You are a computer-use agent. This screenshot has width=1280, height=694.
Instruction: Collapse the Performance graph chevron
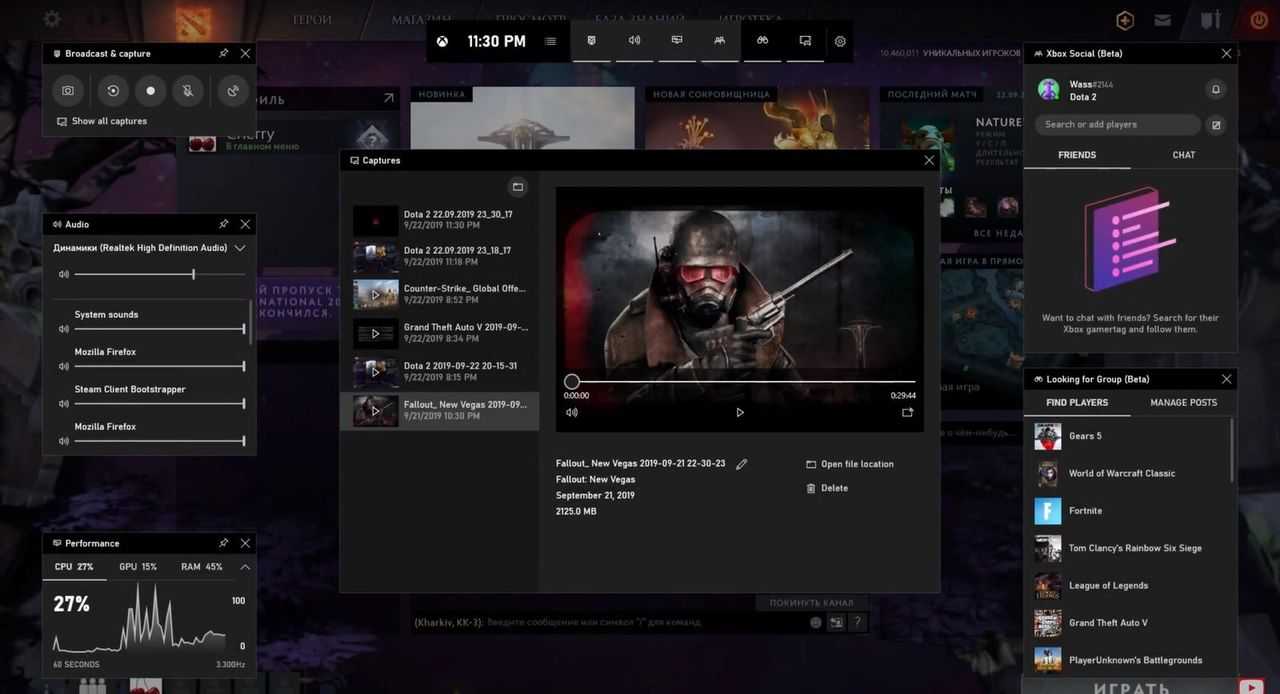click(245, 567)
